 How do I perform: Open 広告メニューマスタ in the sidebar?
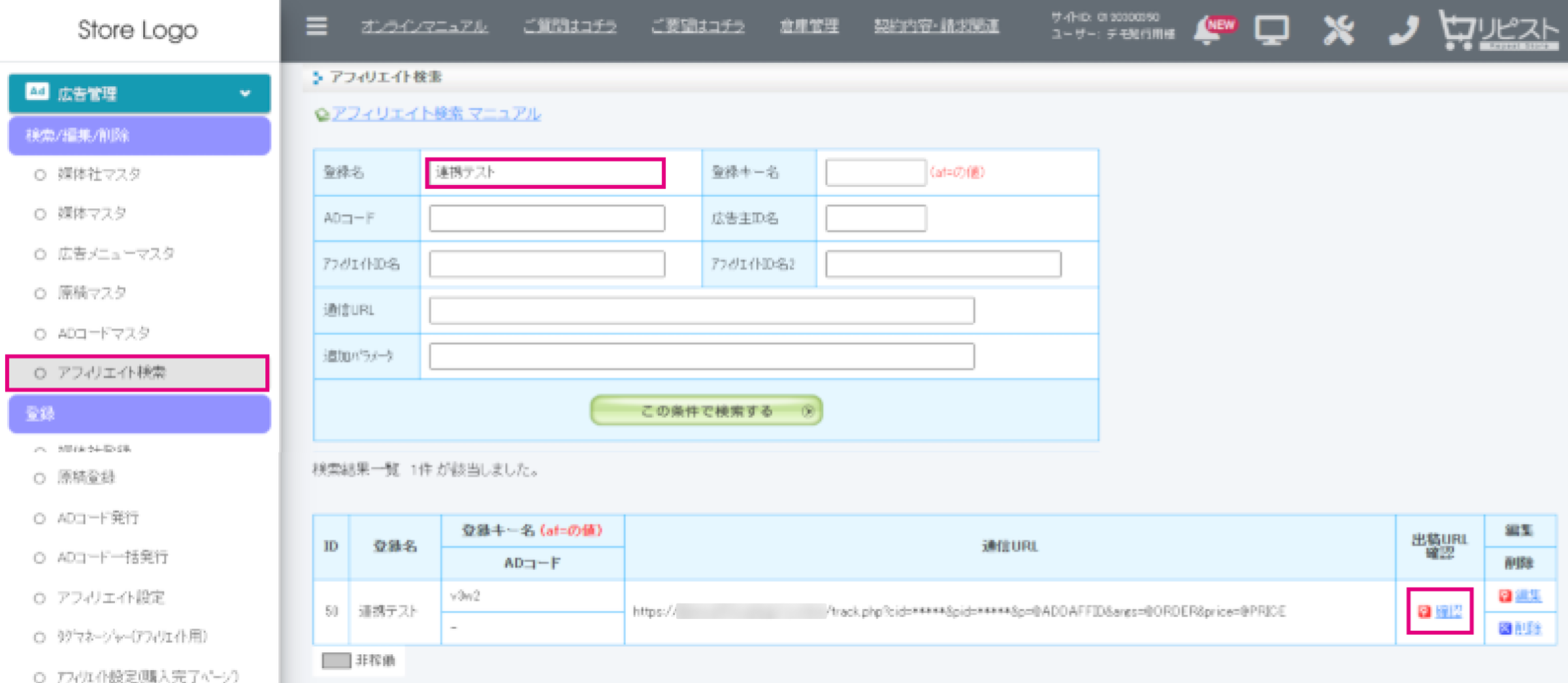(116, 253)
